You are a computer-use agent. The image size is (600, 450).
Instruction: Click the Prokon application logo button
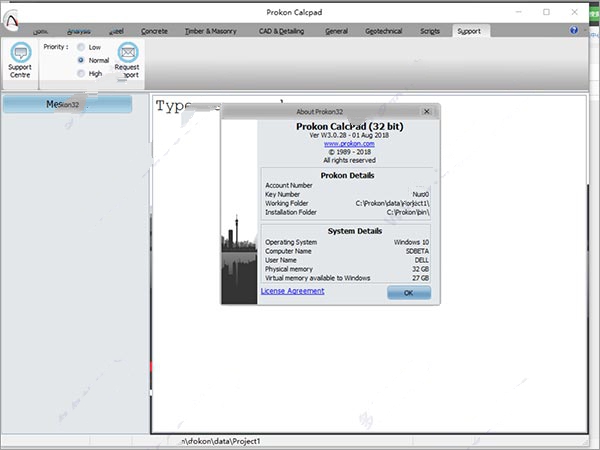(x=11, y=21)
